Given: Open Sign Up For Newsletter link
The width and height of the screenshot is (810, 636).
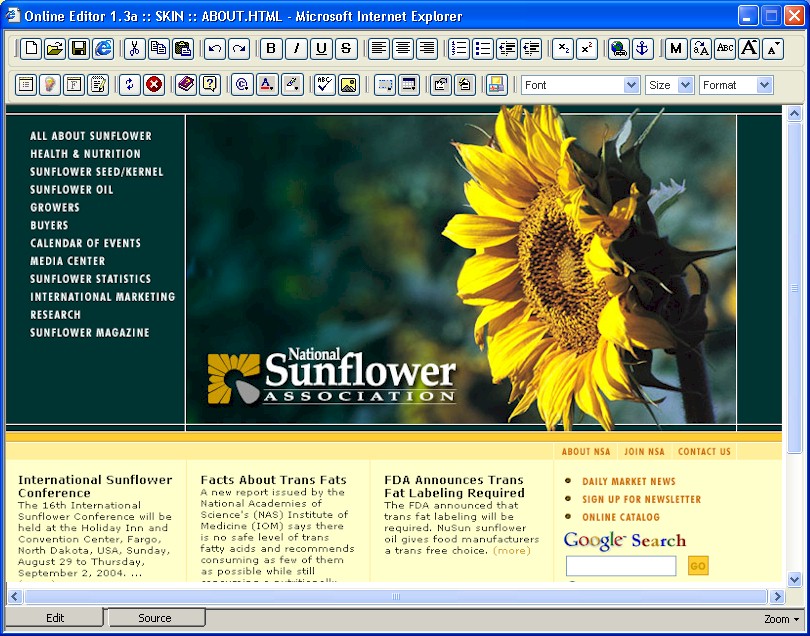Looking at the screenshot, I should pyautogui.click(x=642, y=500).
